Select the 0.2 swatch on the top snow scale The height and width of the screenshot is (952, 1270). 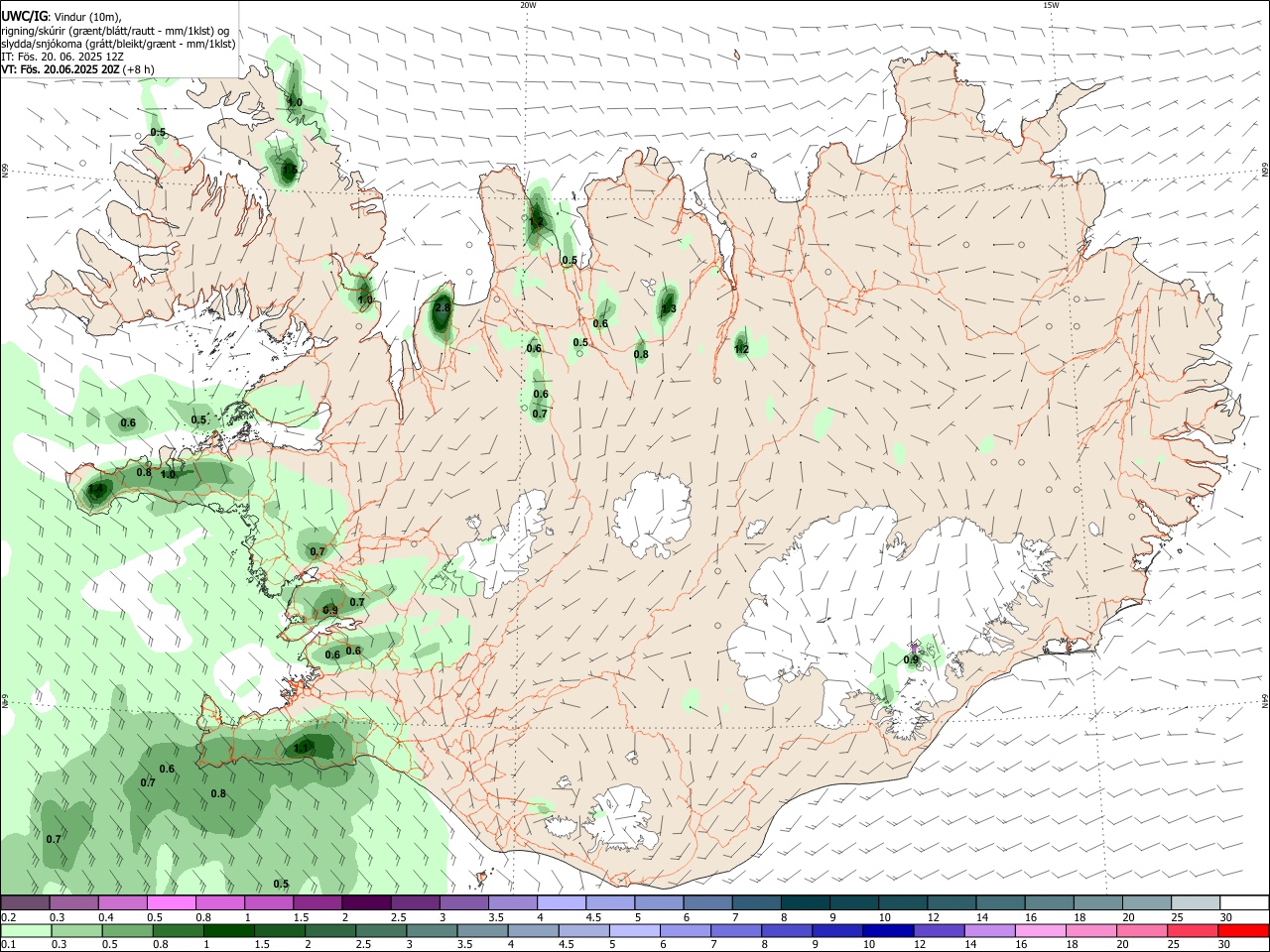[25, 903]
